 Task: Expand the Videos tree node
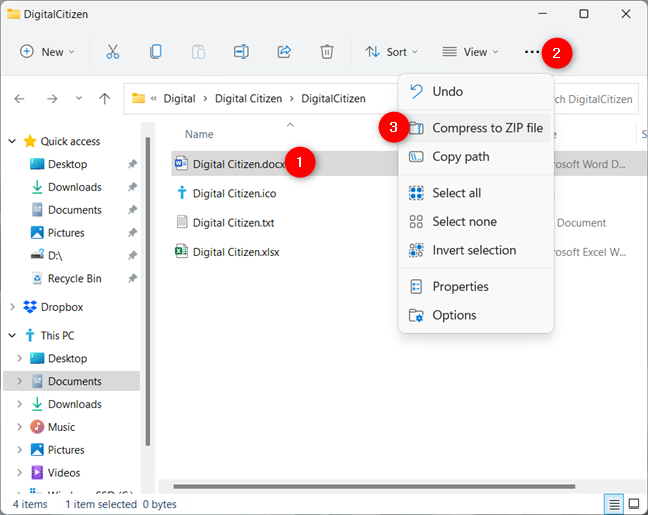19,472
